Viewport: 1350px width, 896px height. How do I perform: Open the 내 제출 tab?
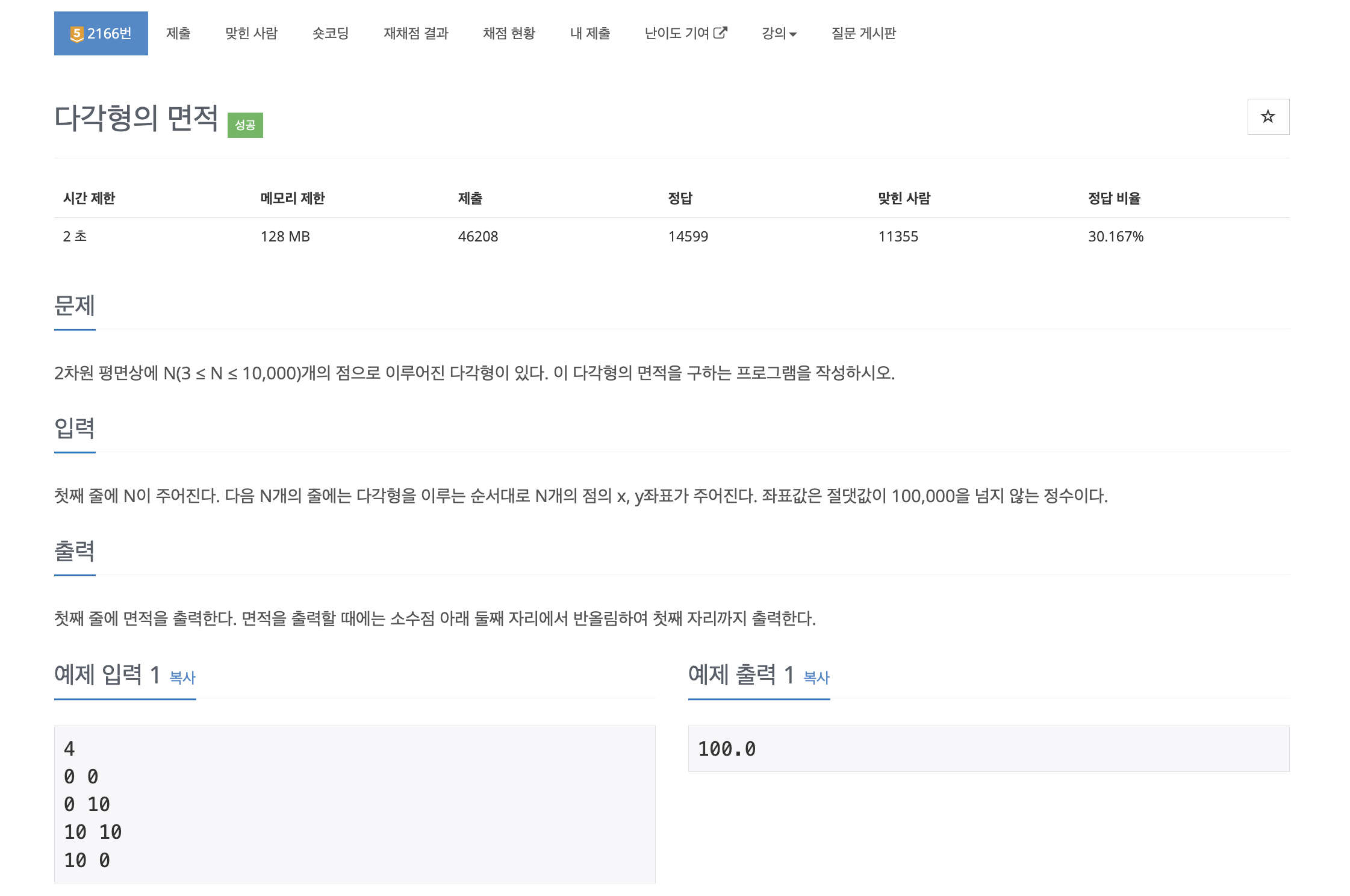point(590,33)
